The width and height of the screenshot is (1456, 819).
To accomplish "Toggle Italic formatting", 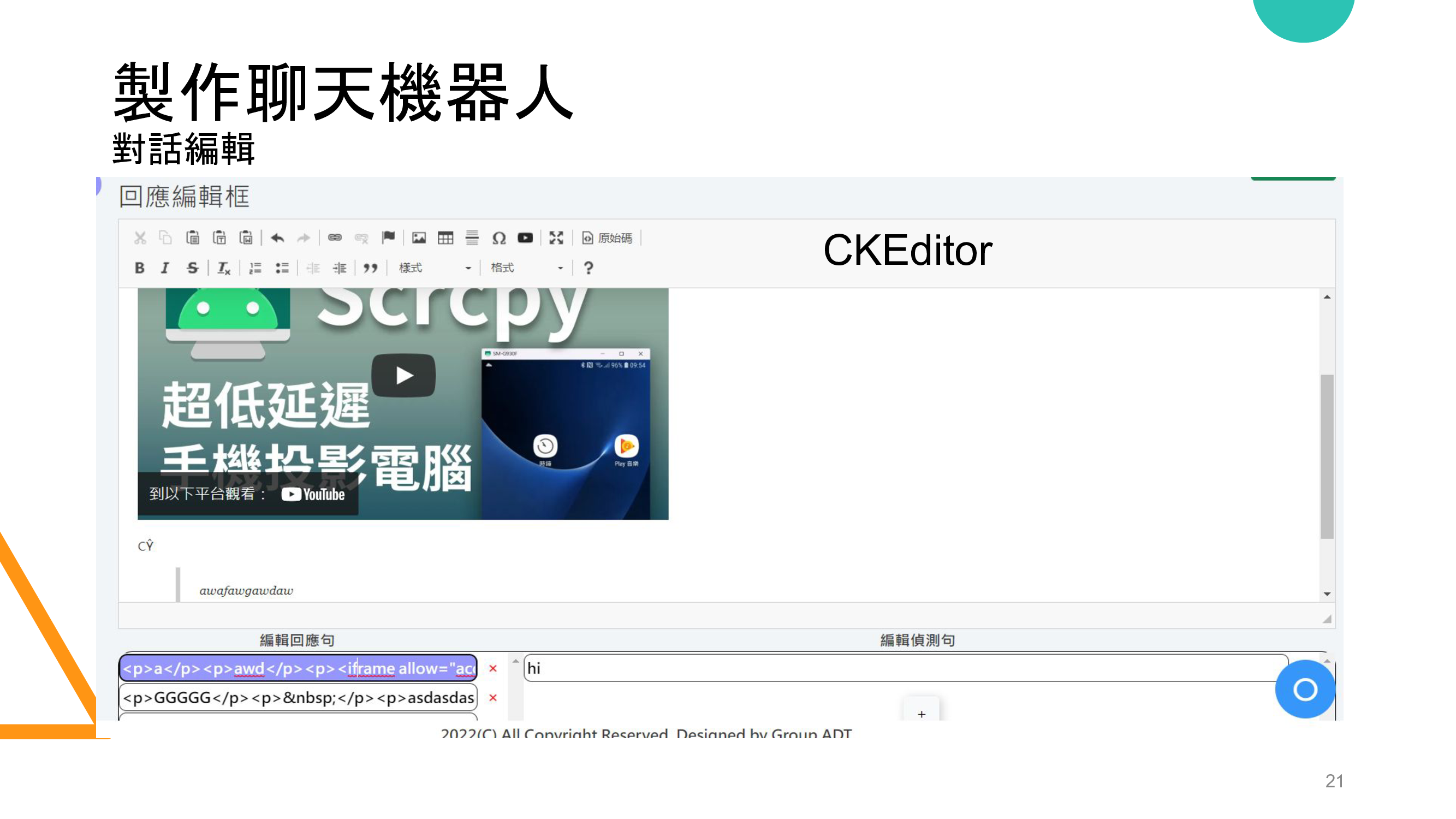I will [x=165, y=268].
